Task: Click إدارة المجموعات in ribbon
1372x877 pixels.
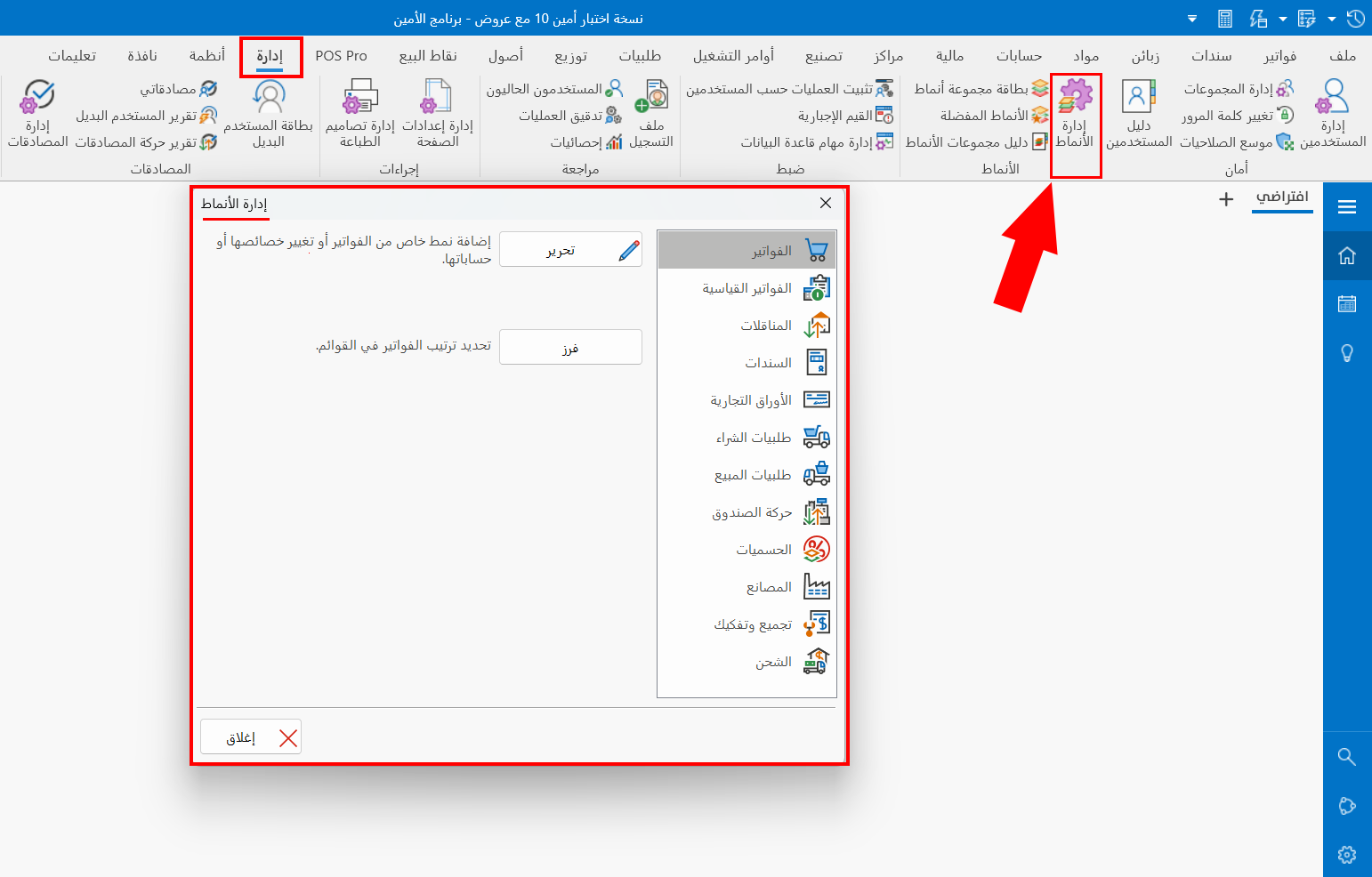Action: pos(1239,89)
